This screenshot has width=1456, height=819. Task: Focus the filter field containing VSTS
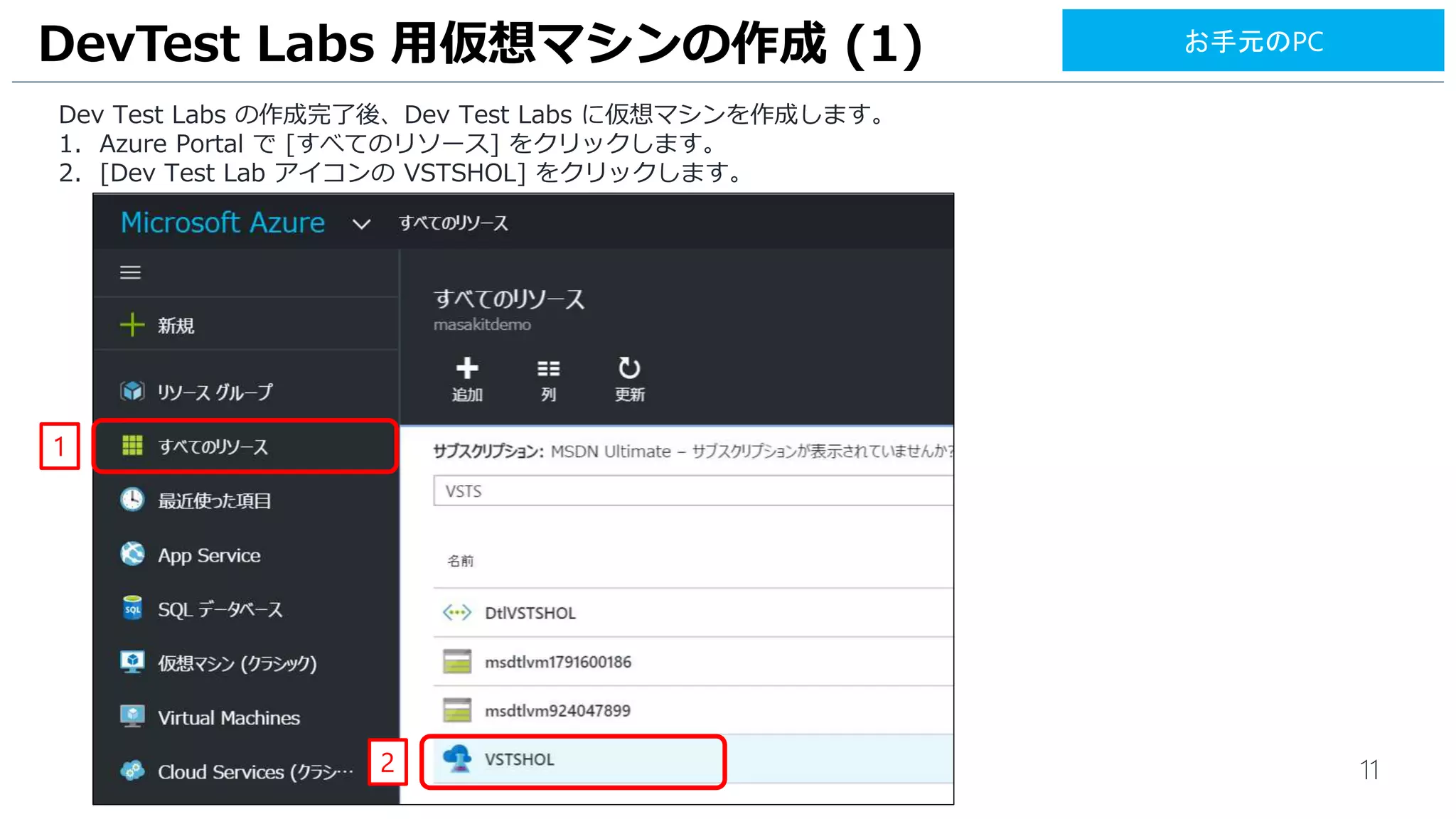[x=693, y=491]
